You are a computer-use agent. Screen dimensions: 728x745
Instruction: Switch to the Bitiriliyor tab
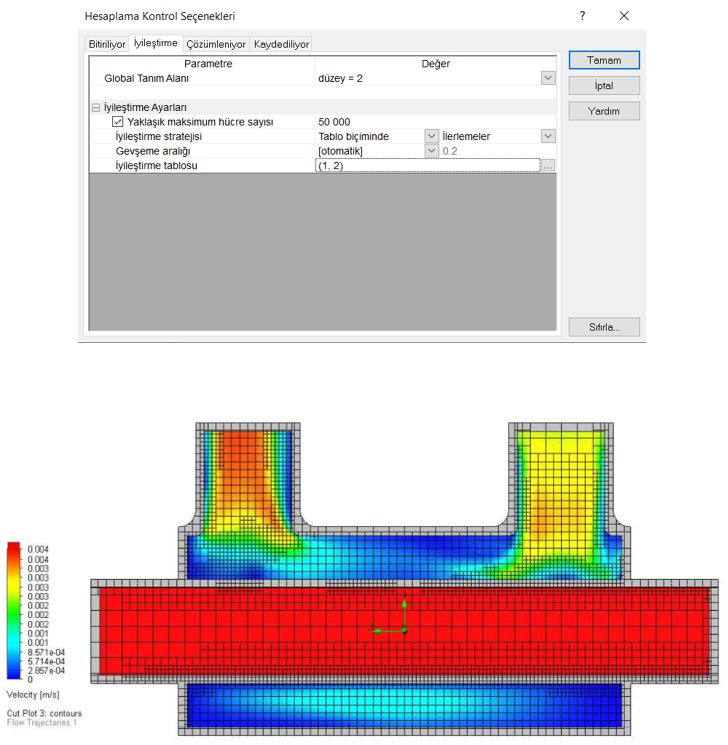pos(107,45)
